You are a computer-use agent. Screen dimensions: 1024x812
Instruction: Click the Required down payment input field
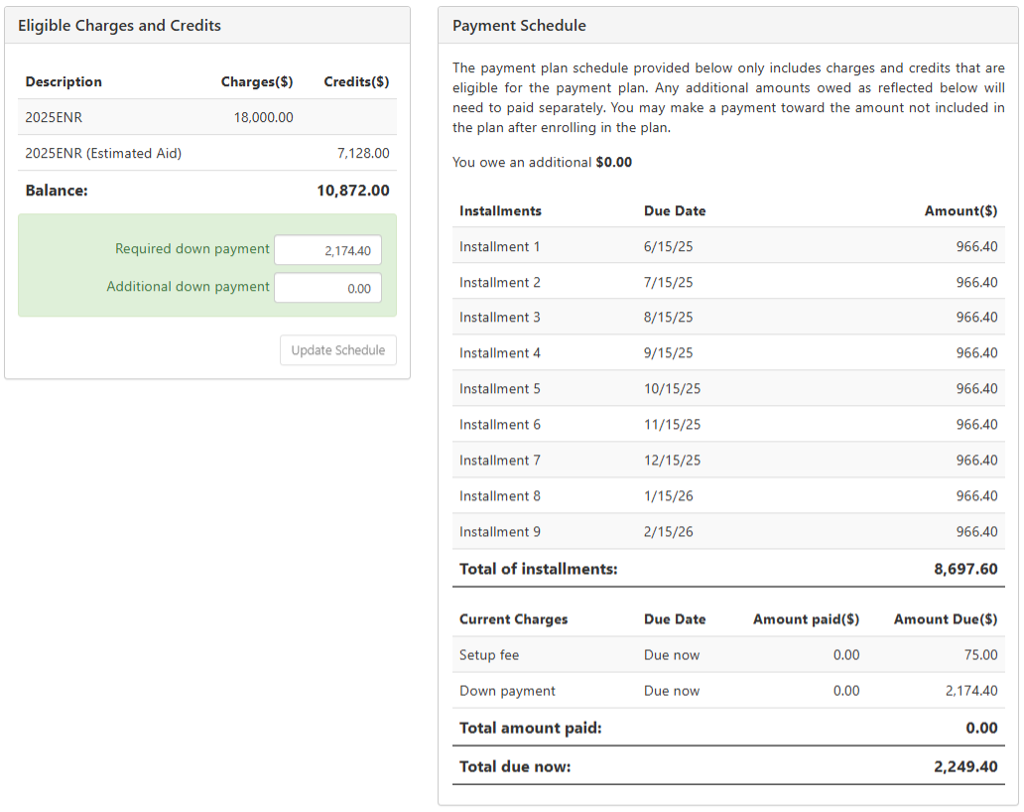click(327, 250)
